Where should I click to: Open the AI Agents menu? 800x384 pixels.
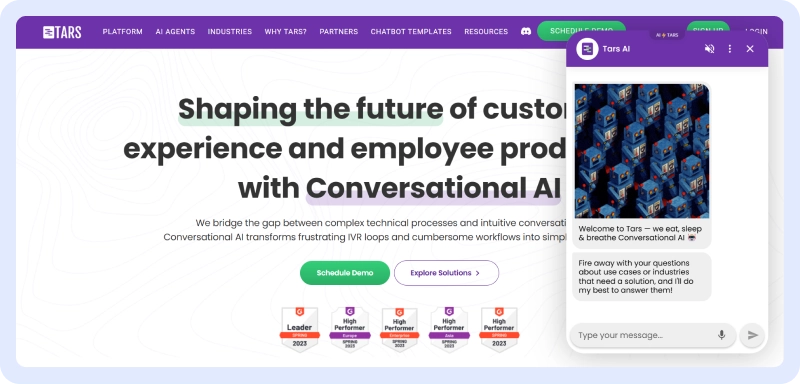175,32
